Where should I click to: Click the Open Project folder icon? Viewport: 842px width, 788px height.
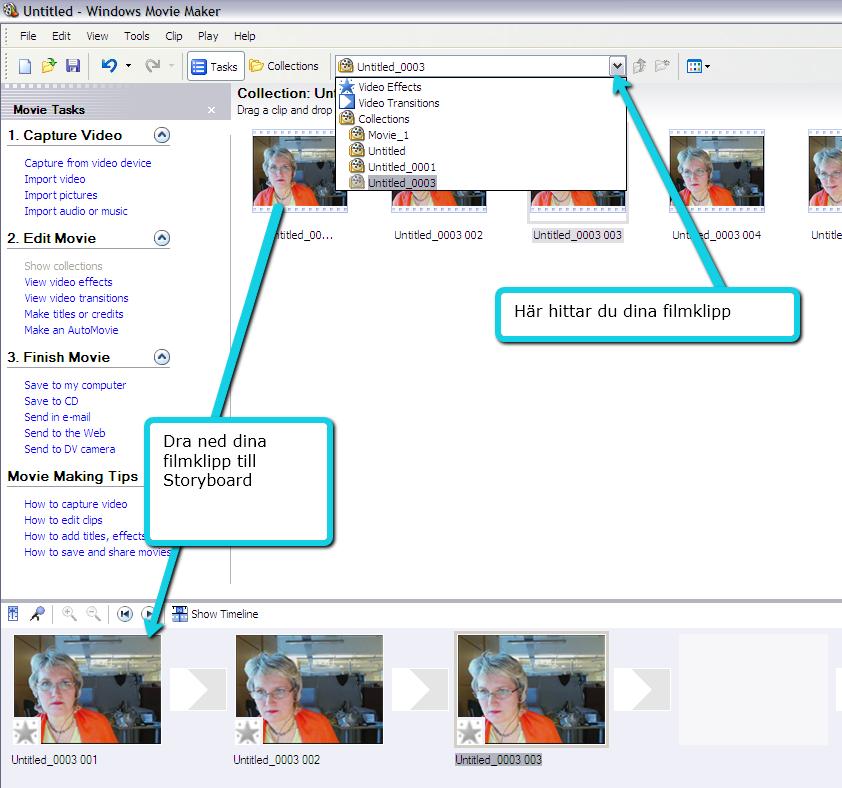49,66
